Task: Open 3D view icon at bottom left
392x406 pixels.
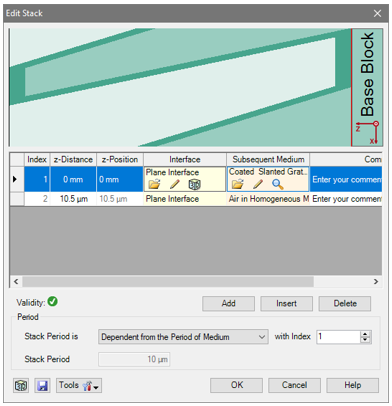Action: 21,386
